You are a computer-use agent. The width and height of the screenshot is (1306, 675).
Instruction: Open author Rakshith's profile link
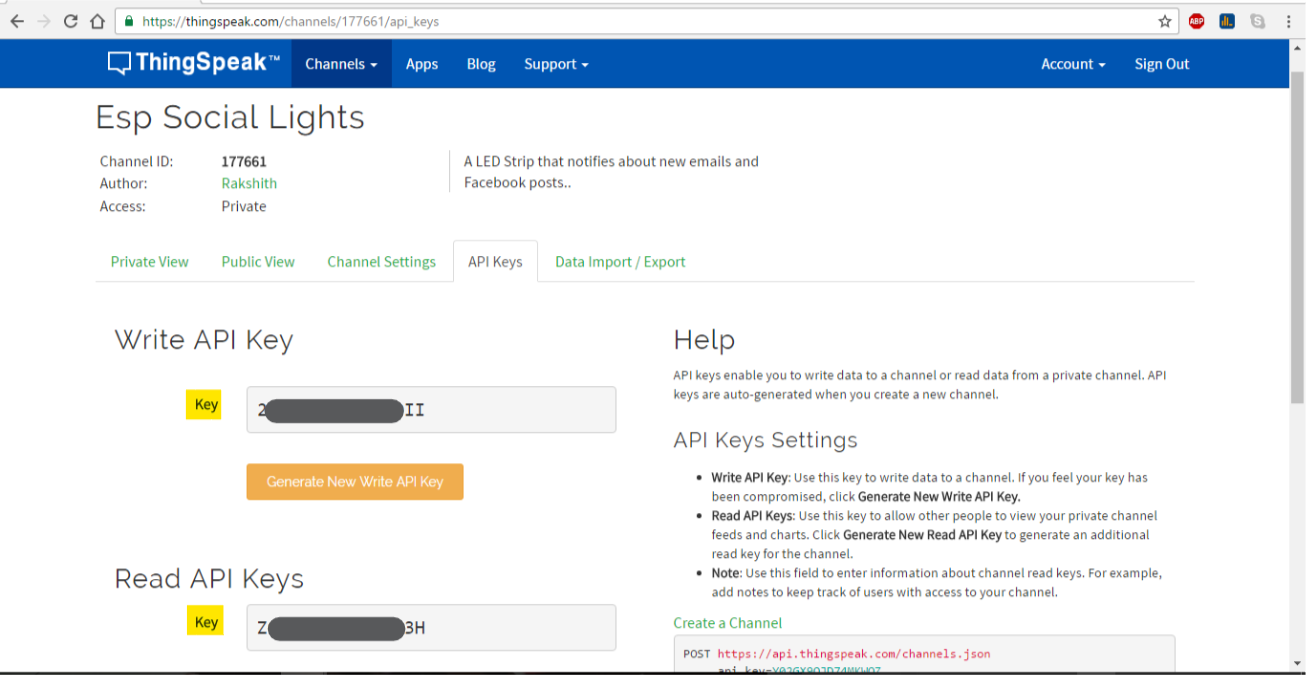click(x=249, y=183)
